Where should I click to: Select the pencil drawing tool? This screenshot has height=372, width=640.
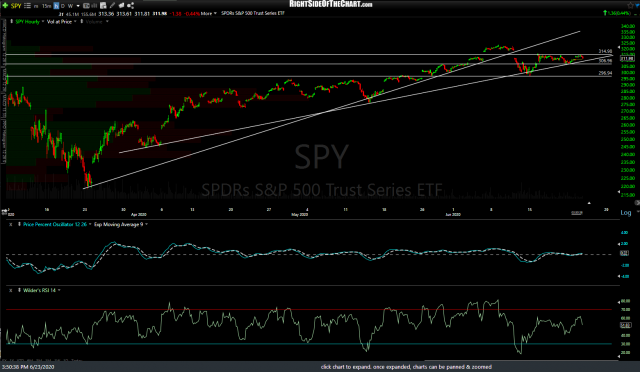(x=112, y=5)
